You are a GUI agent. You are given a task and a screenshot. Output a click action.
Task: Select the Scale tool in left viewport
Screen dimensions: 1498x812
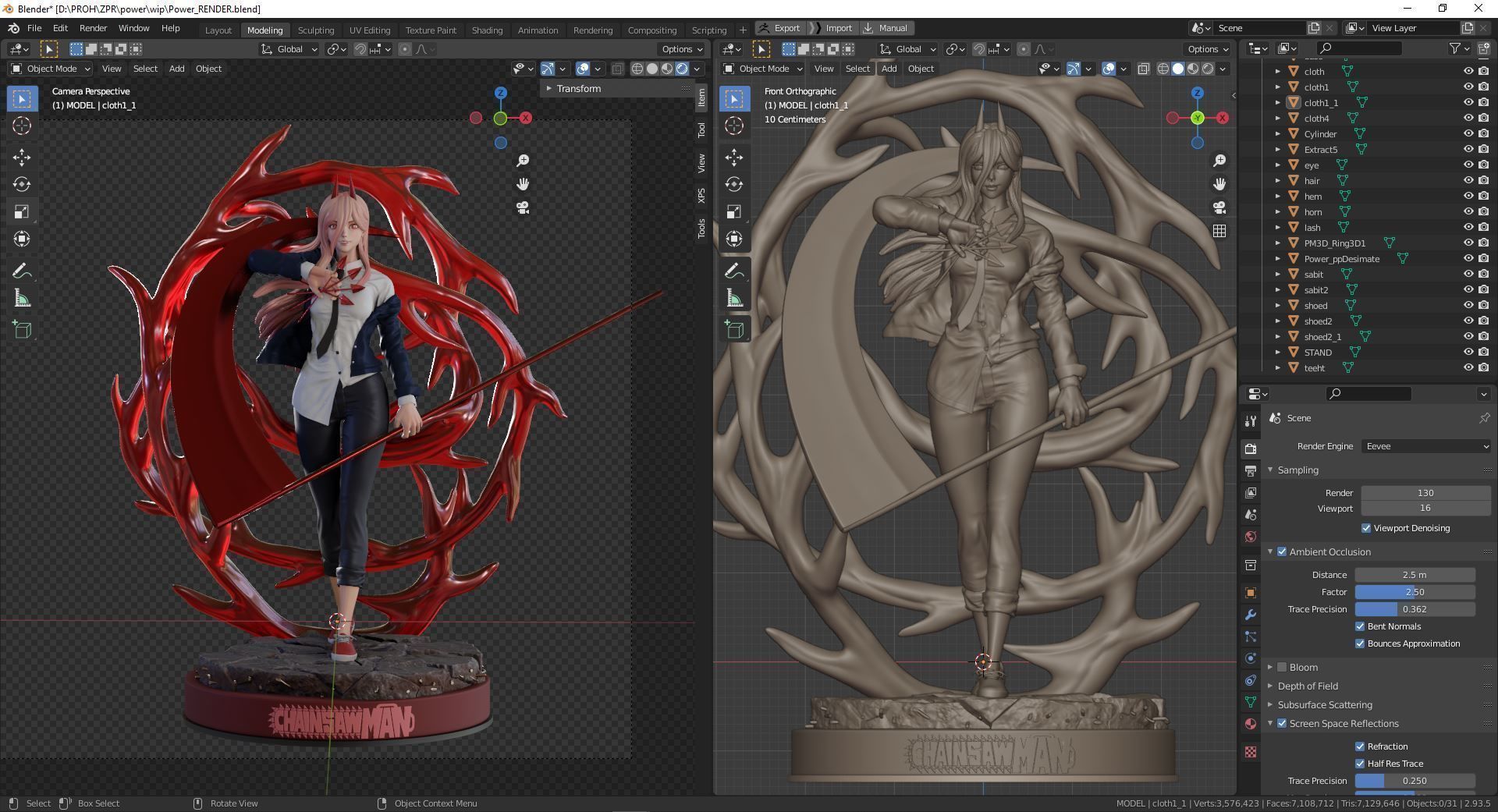click(x=22, y=212)
